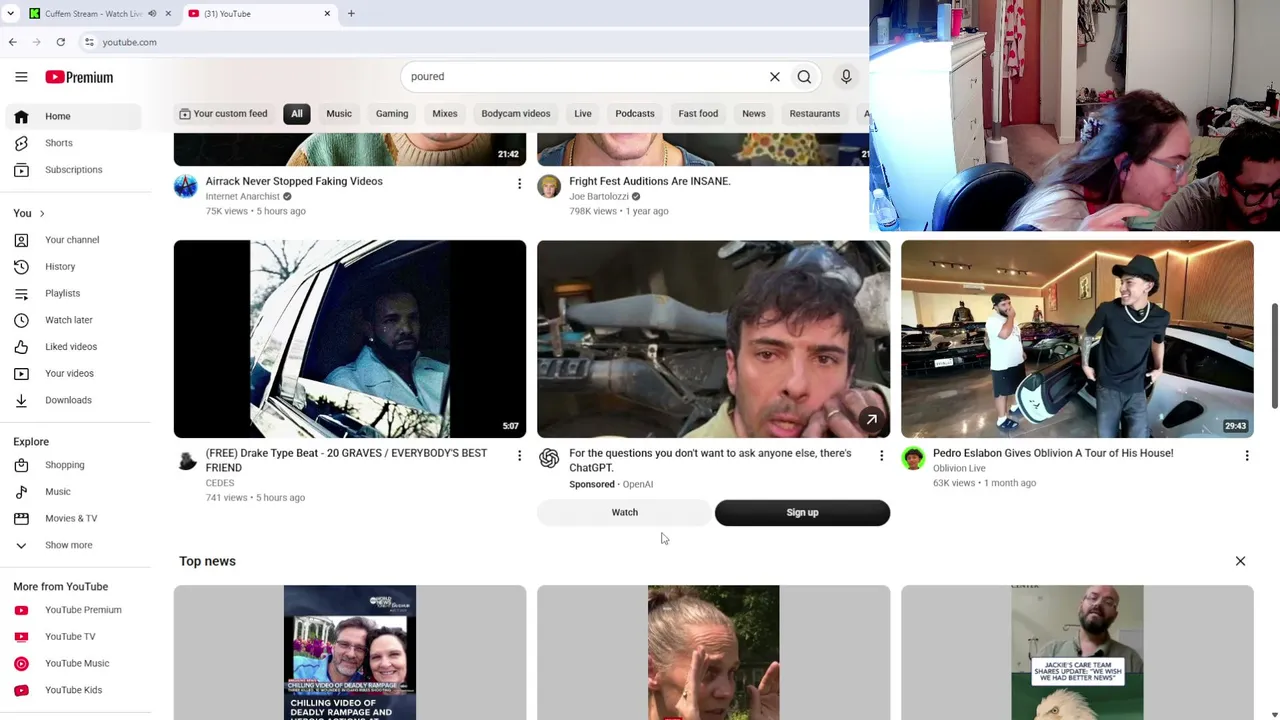The width and height of the screenshot is (1280, 720).
Task: Filter feed by Bodycam videos chip
Action: [516, 114]
